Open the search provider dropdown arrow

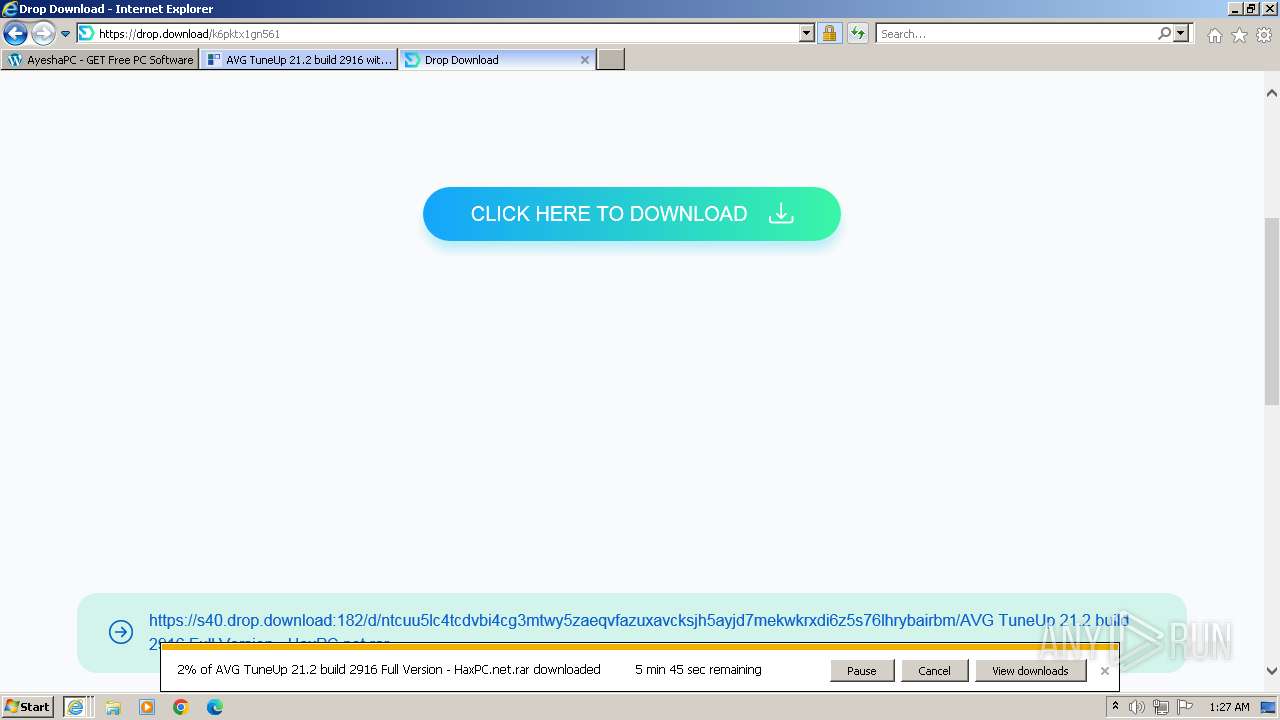pos(1181,33)
